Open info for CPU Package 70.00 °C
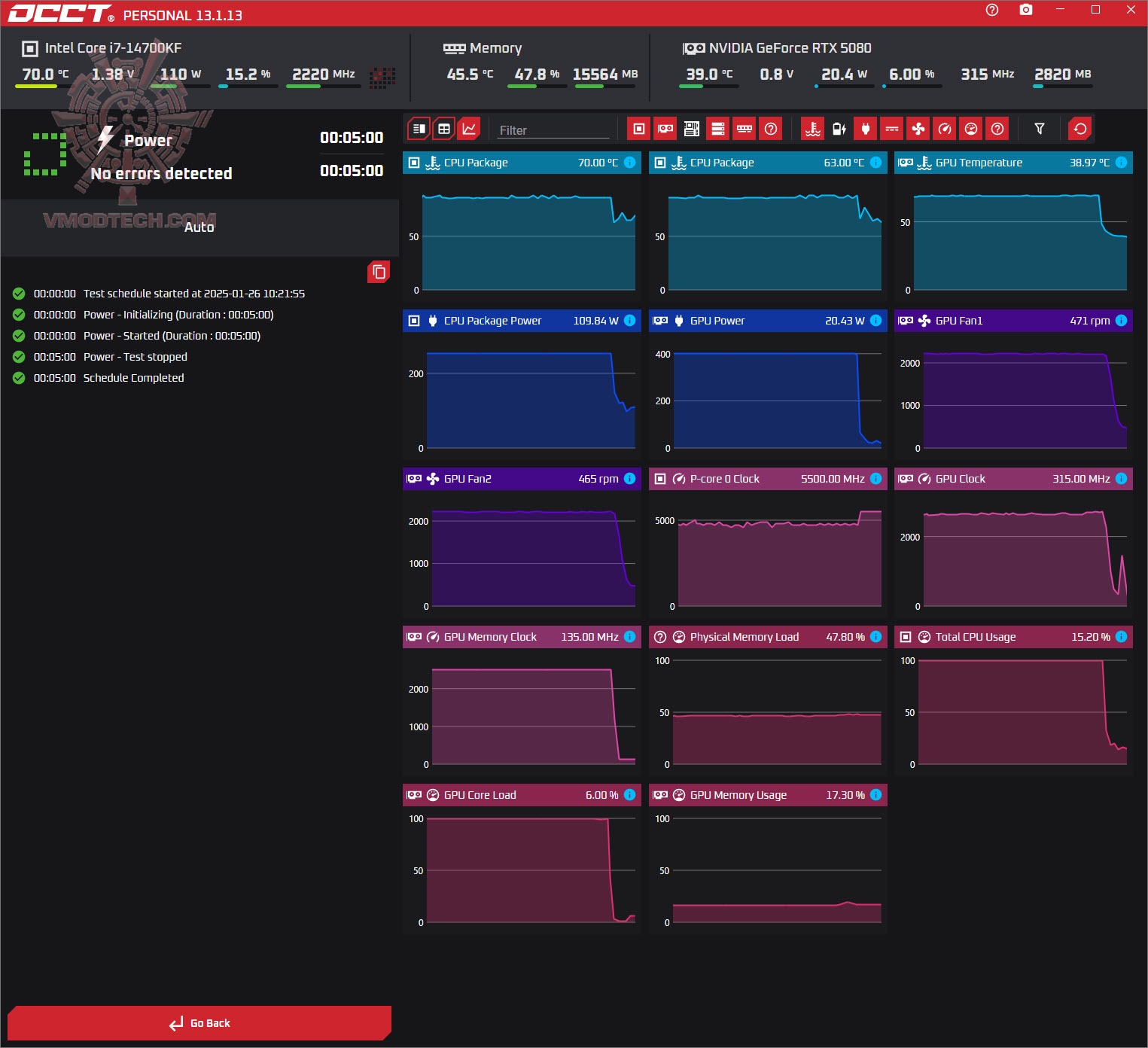The image size is (1148, 1048). (x=630, y=163)
